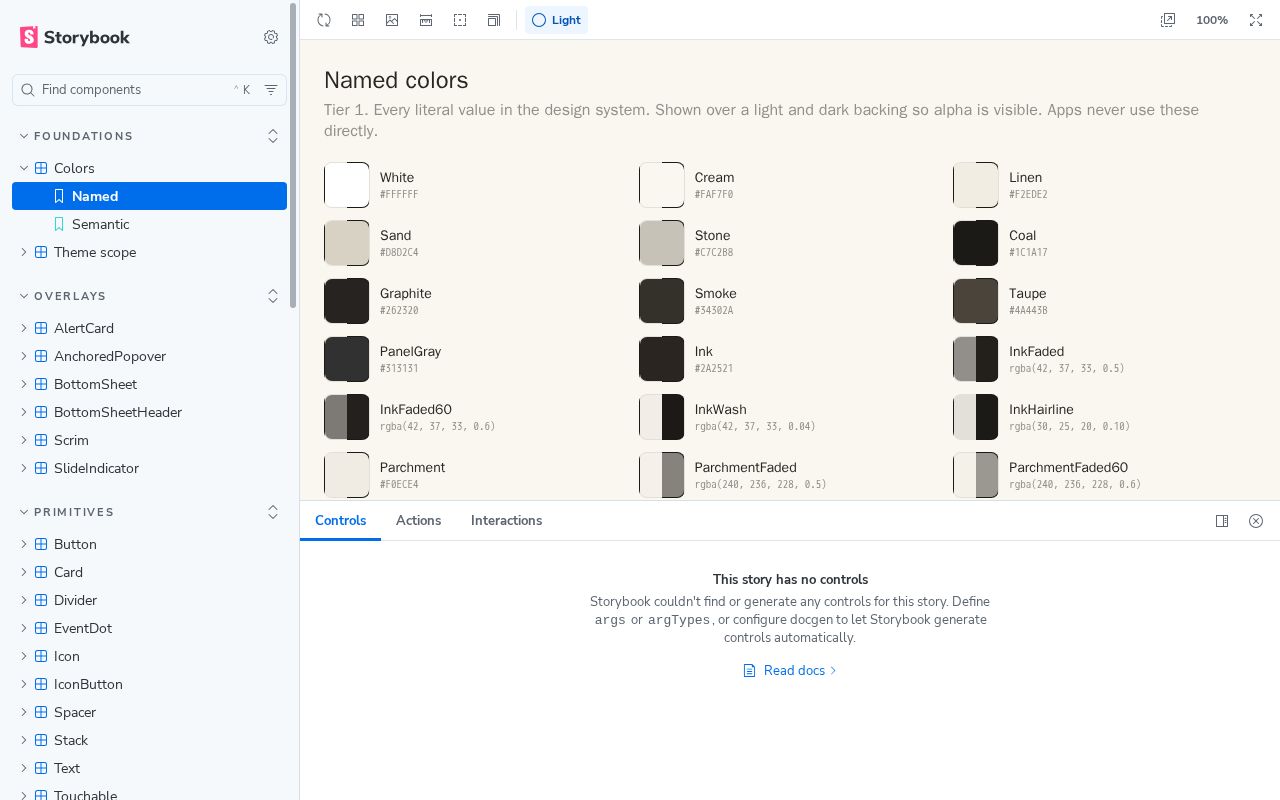Expand the AlertCard component

click(149, 328)
